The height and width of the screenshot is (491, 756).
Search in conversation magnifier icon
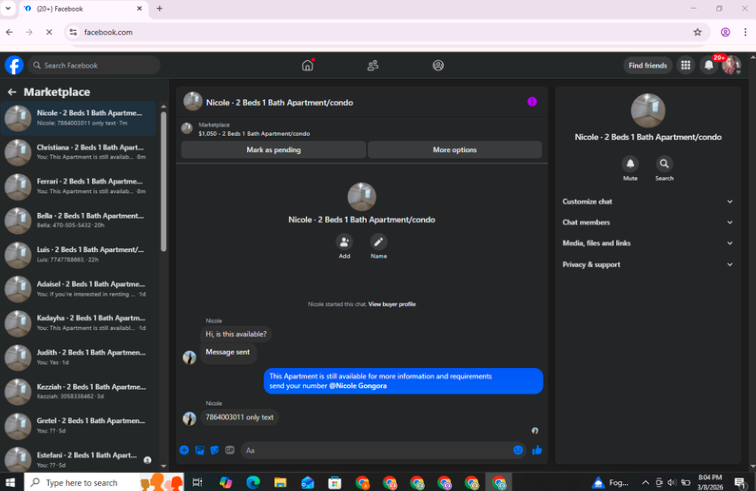click(x=664, y=164)
